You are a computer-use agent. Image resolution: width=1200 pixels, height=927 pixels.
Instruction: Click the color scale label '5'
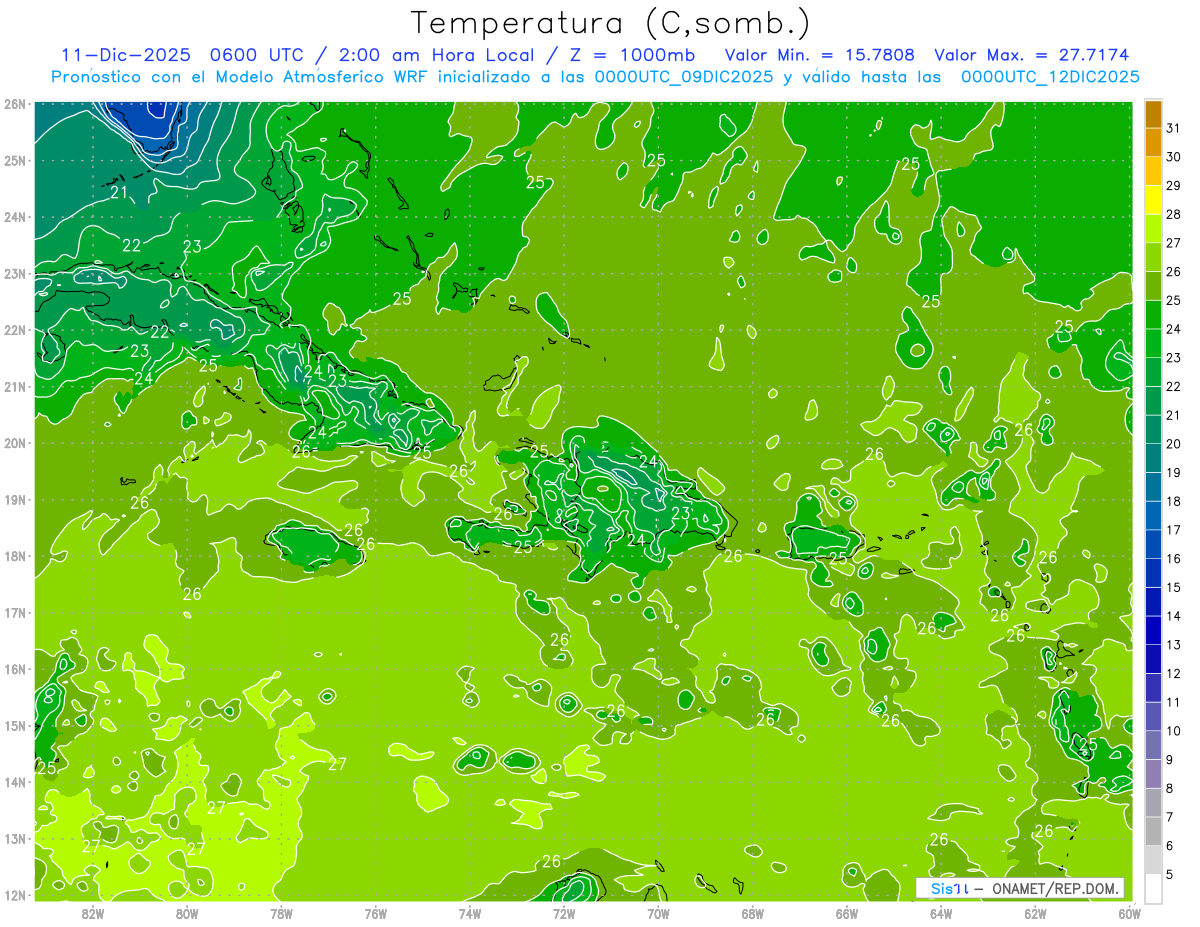(x=1171, y=874)
